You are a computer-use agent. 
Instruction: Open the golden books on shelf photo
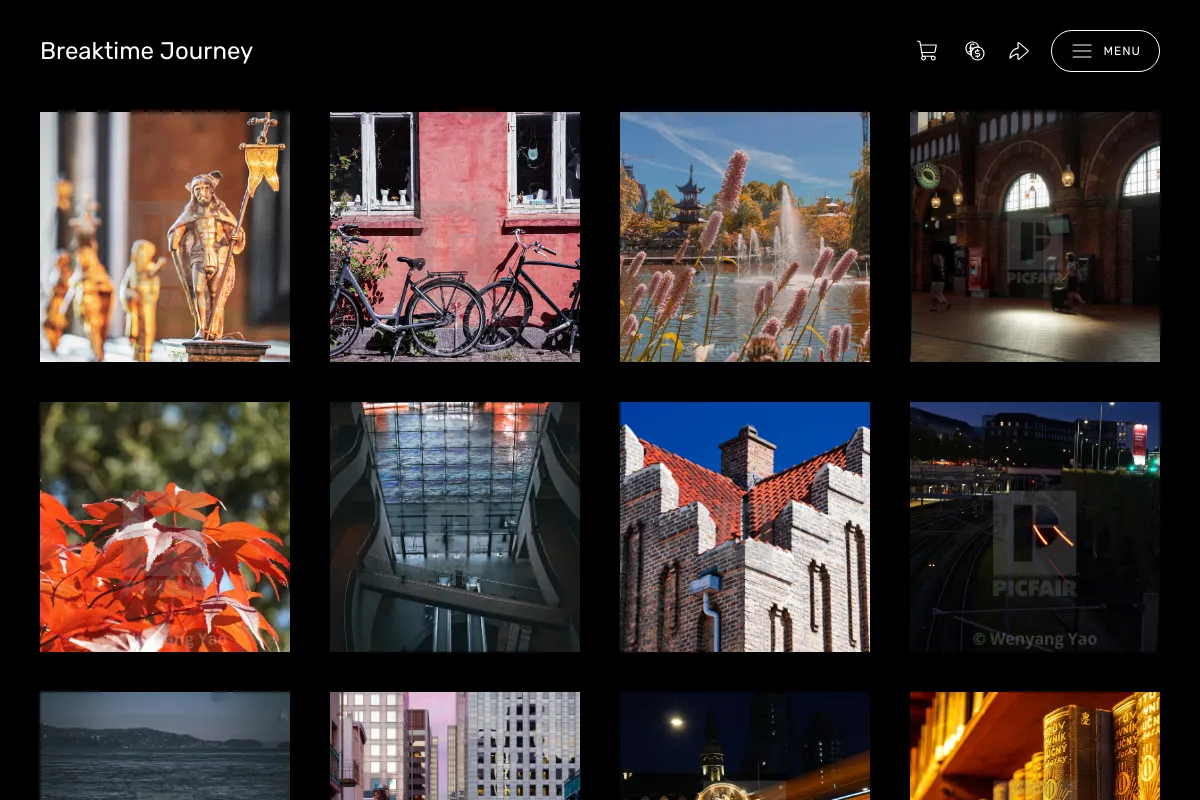tap(1035, 746)
